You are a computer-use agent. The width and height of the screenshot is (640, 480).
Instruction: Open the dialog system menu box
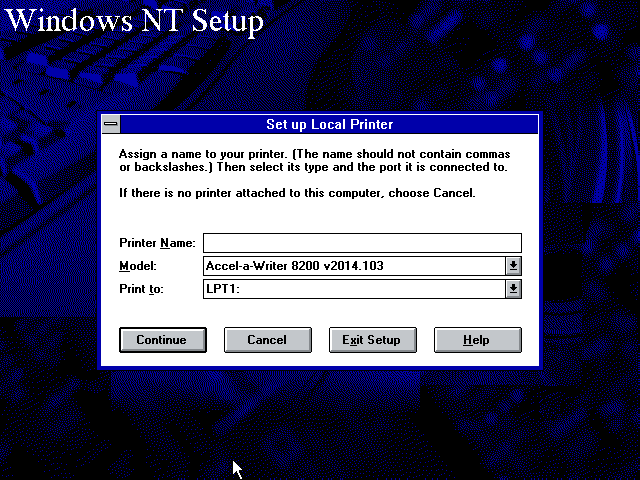pos(111,124)
